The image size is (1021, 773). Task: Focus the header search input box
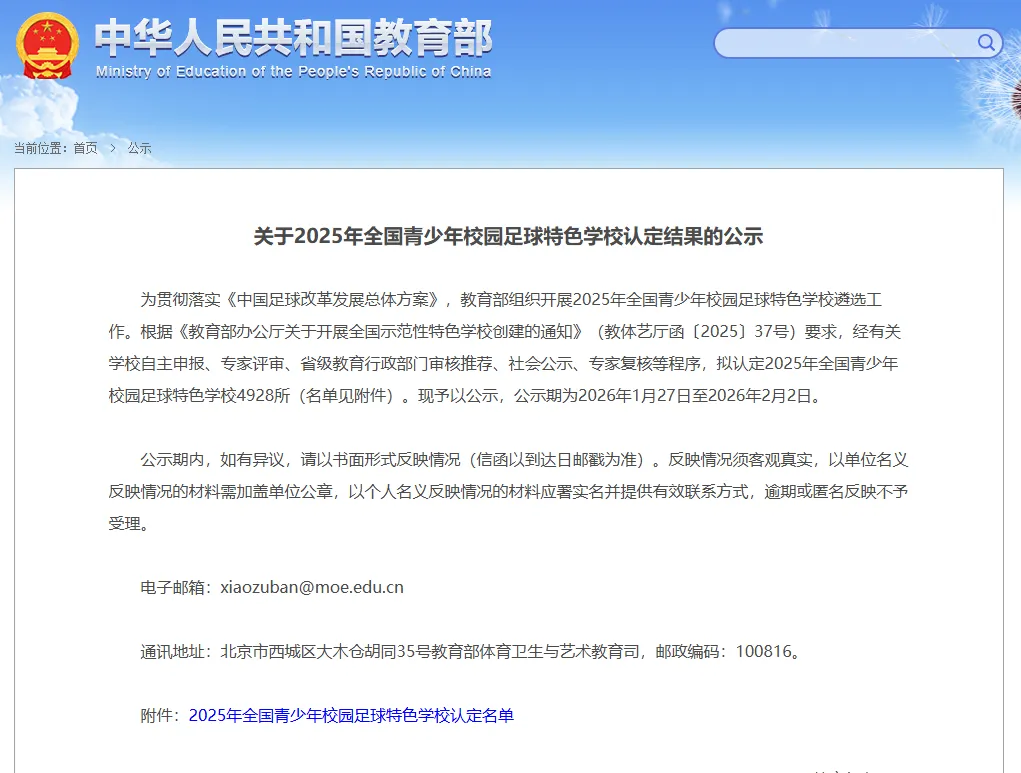point(845,43)
